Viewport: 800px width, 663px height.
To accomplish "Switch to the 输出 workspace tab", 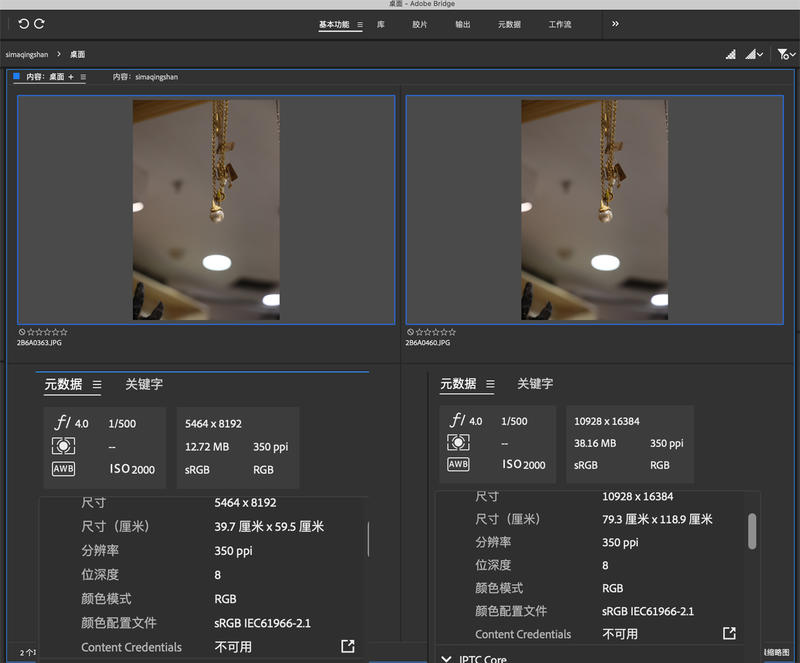I will 462,24.
